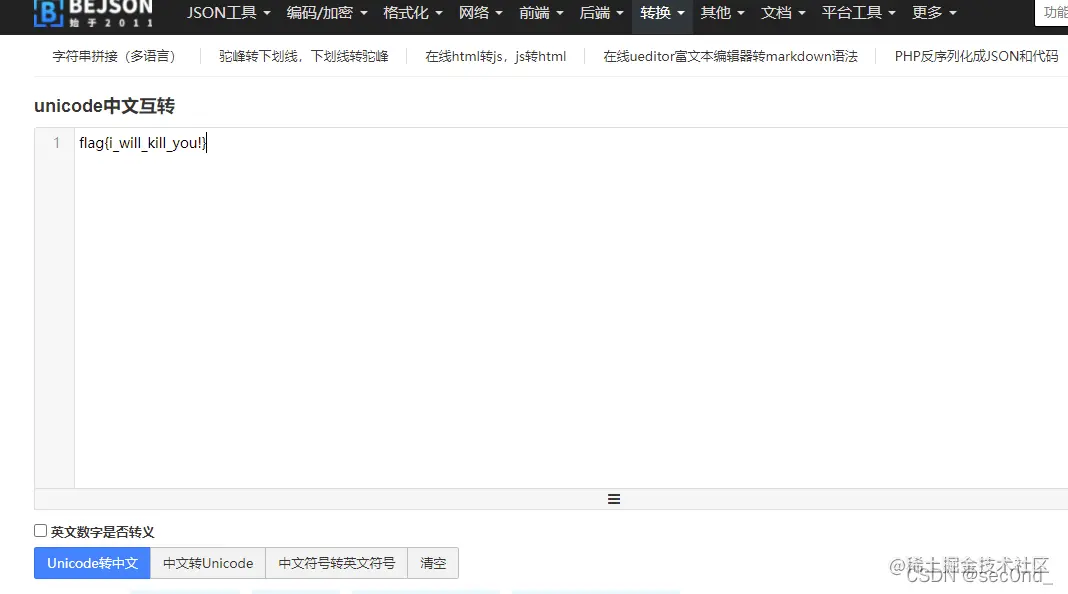Click 中文符号转英文符号 button
The image size is (1068, 594).
tap(336, 563)
